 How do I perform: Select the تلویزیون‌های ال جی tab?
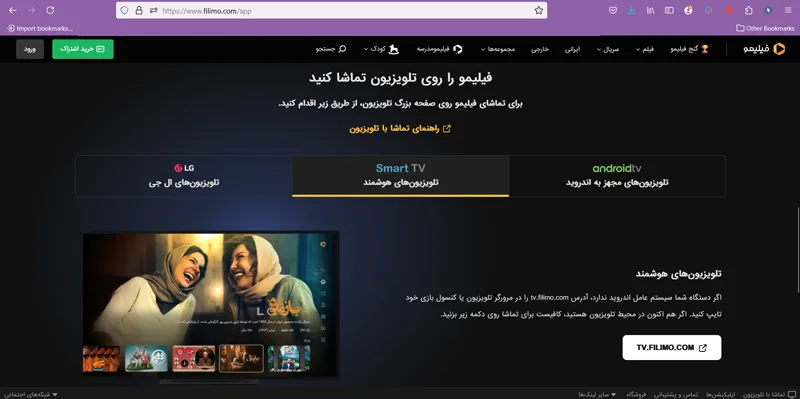click(x=184, y=176)
